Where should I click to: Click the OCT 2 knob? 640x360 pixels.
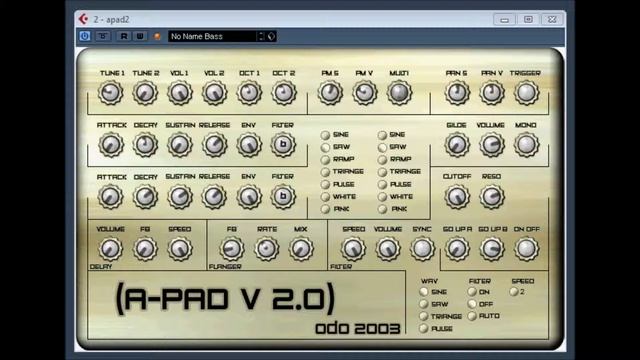(284, 93)
